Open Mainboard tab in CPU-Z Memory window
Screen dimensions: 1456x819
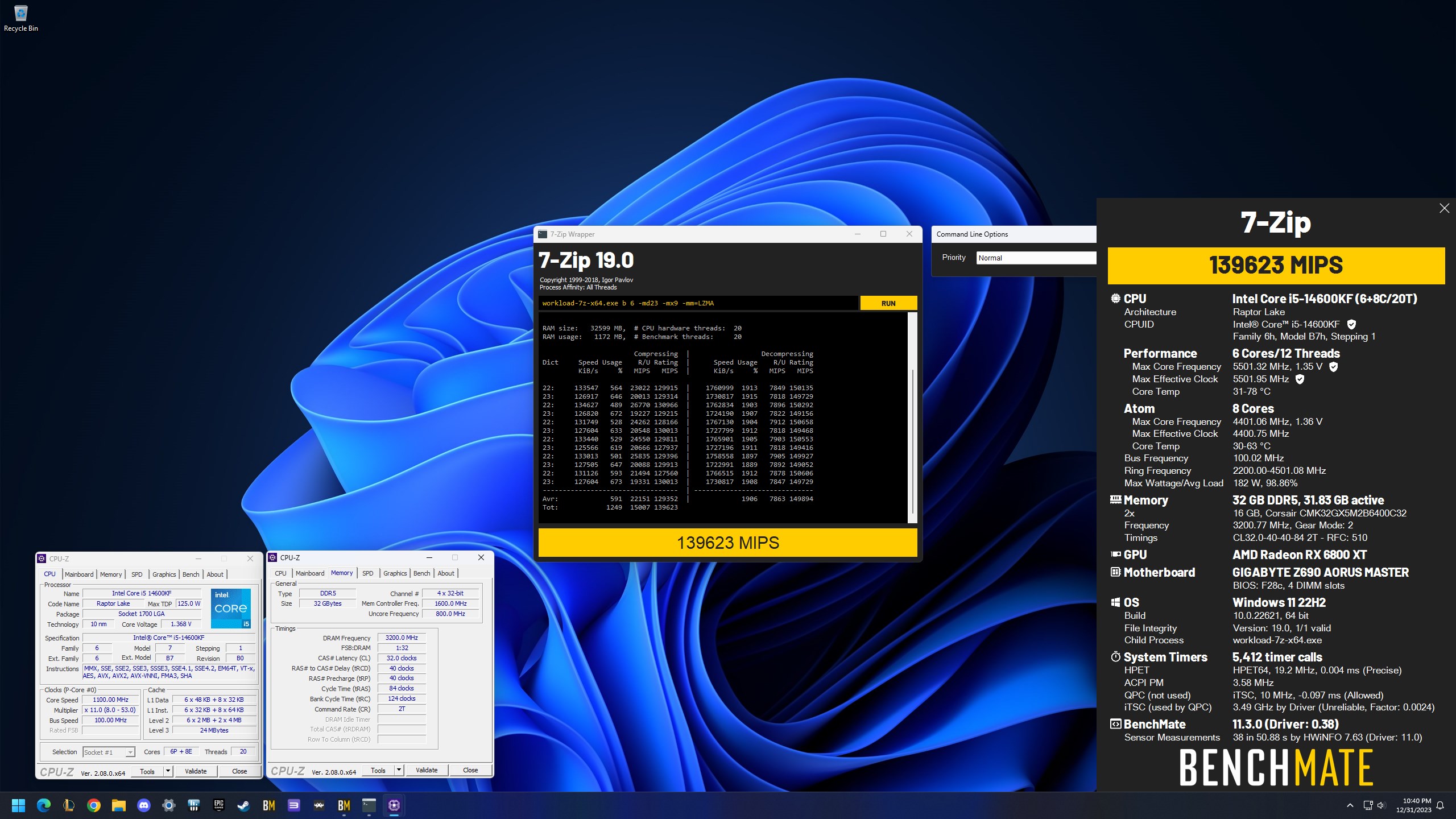[310, 573]
